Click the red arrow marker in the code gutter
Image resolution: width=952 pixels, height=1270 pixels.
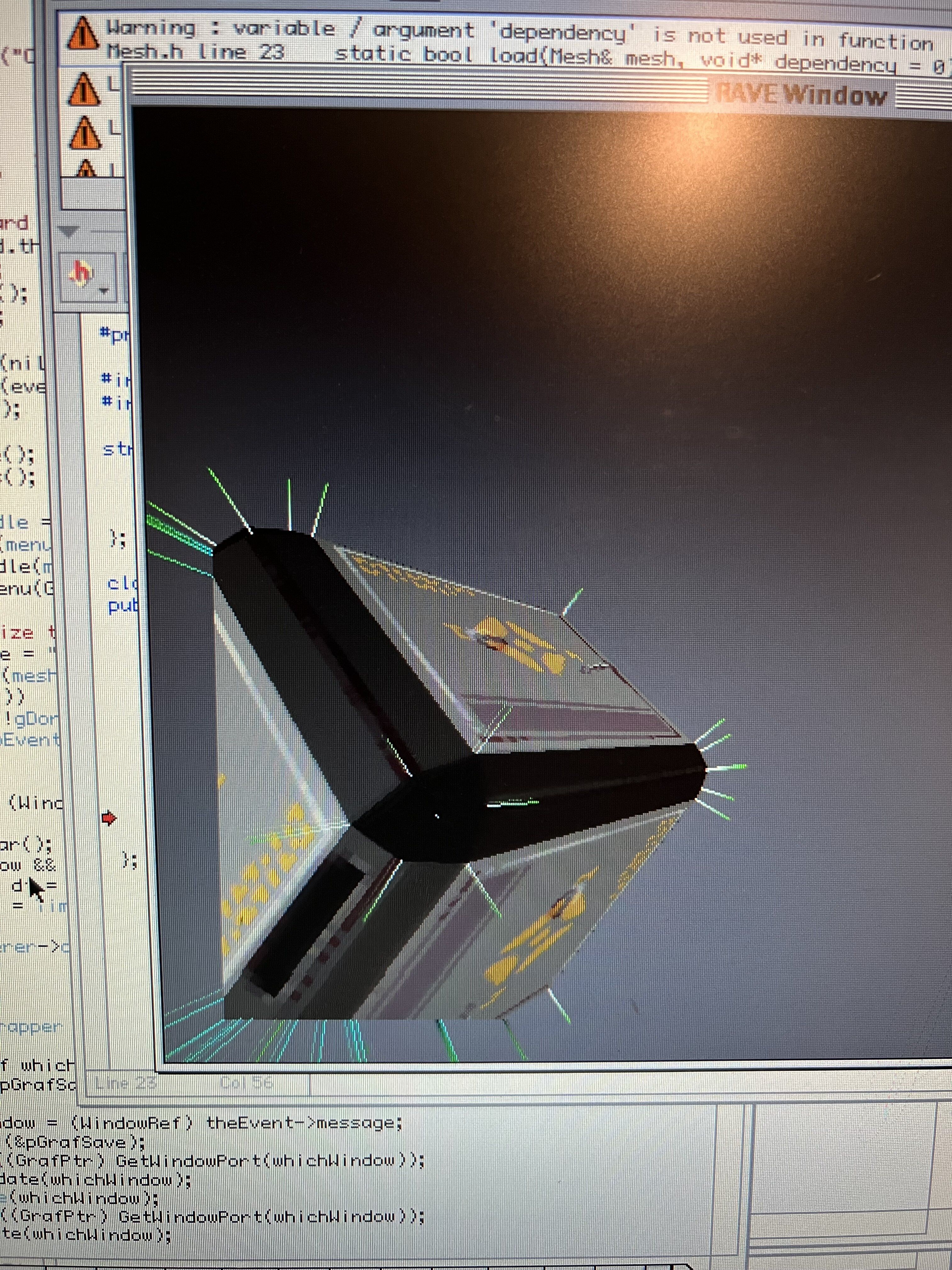[109, 818]
